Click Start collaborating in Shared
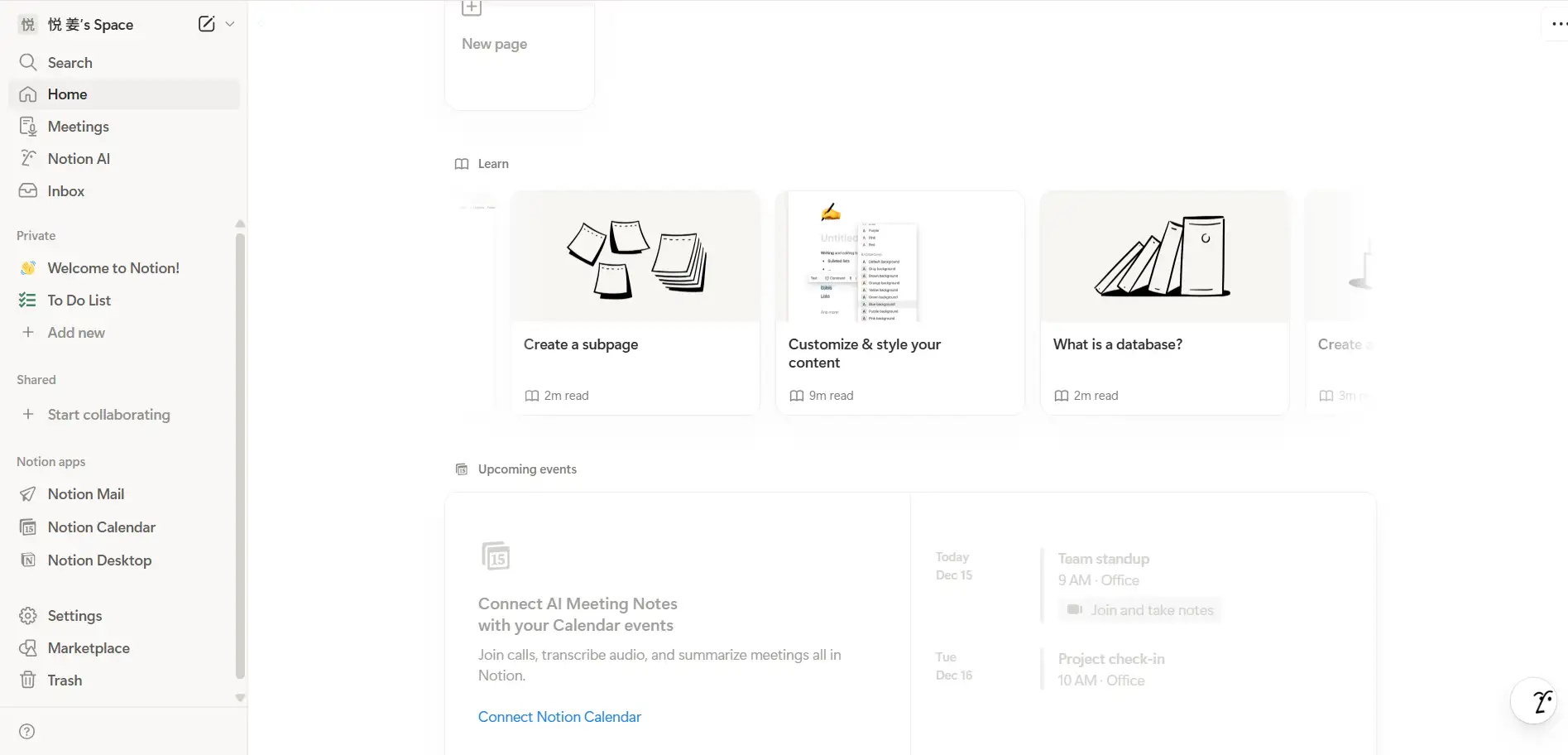The height and width of the screenshot is (755, 1568). pos(108,415)
